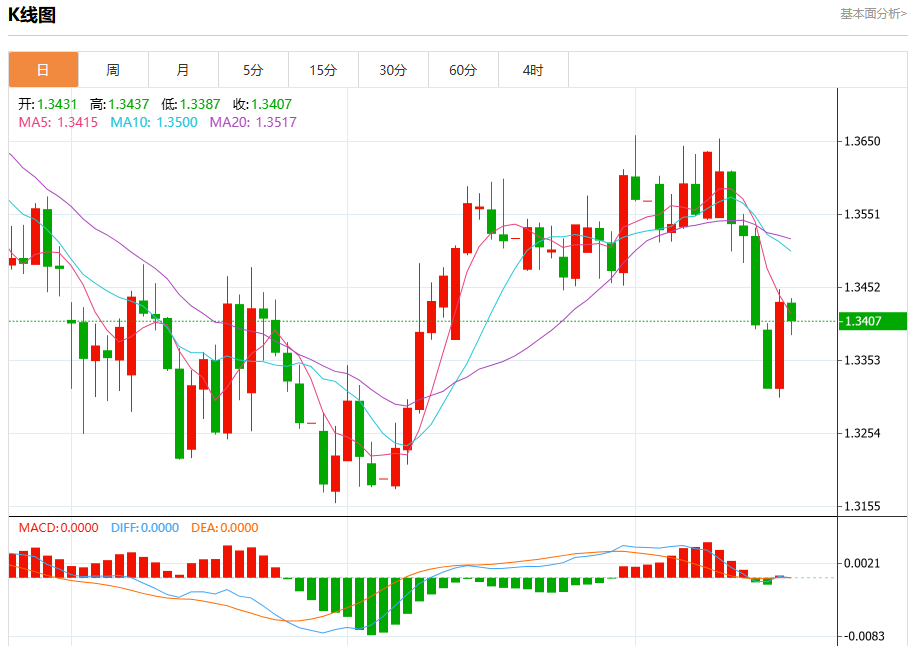
Task: Choose the 5分 interval tab
Action: (x=253, y=70)
